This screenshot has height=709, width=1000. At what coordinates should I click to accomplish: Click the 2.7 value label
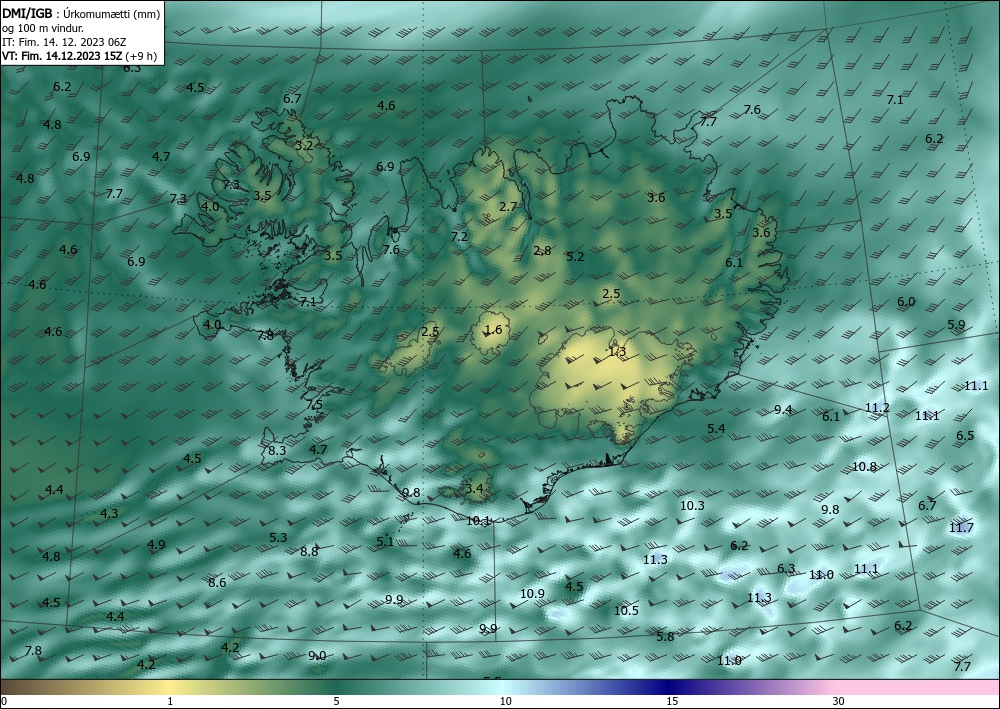click(x=508, y=206)
